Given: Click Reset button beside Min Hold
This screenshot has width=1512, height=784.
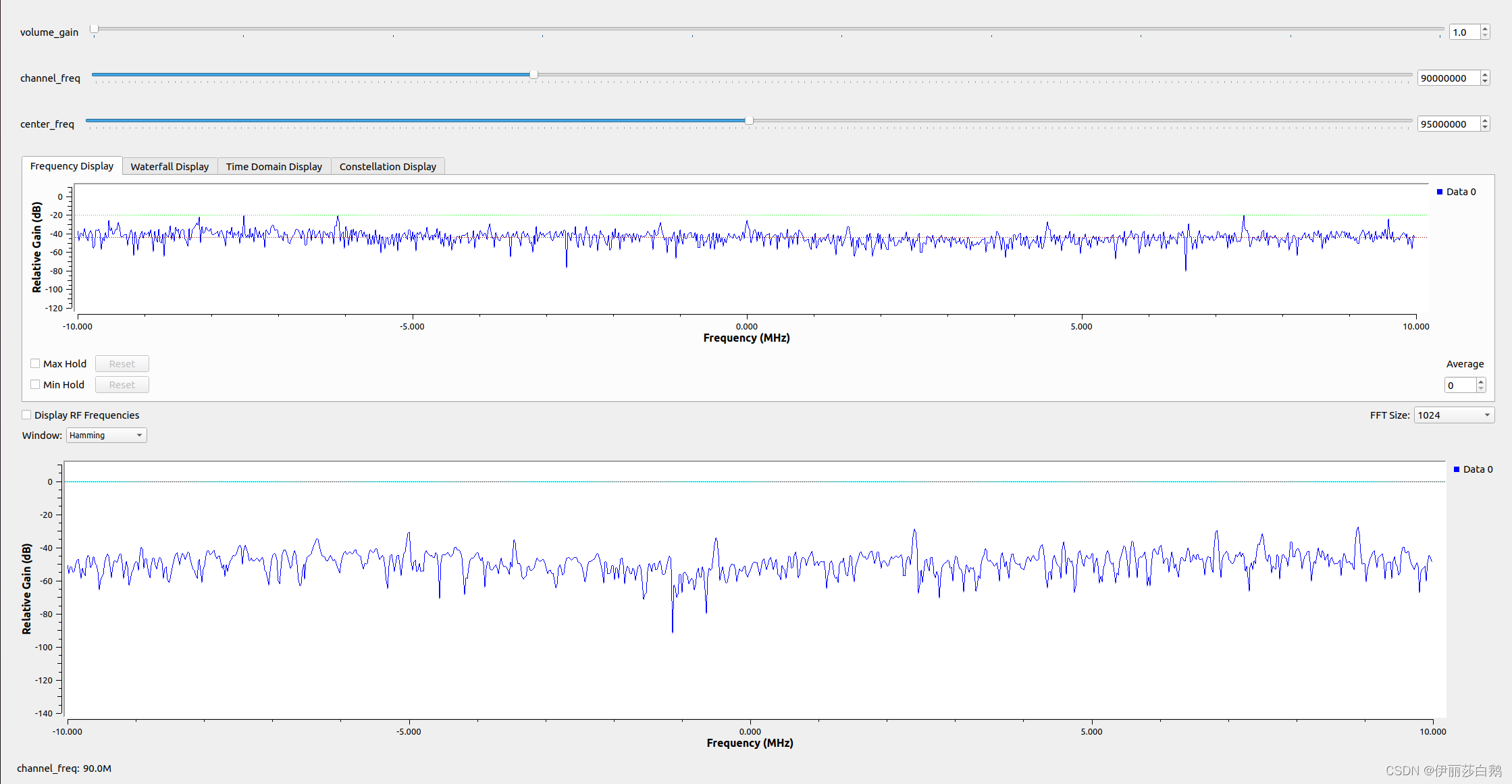Looking at the screenshot, I should [122, 385].
